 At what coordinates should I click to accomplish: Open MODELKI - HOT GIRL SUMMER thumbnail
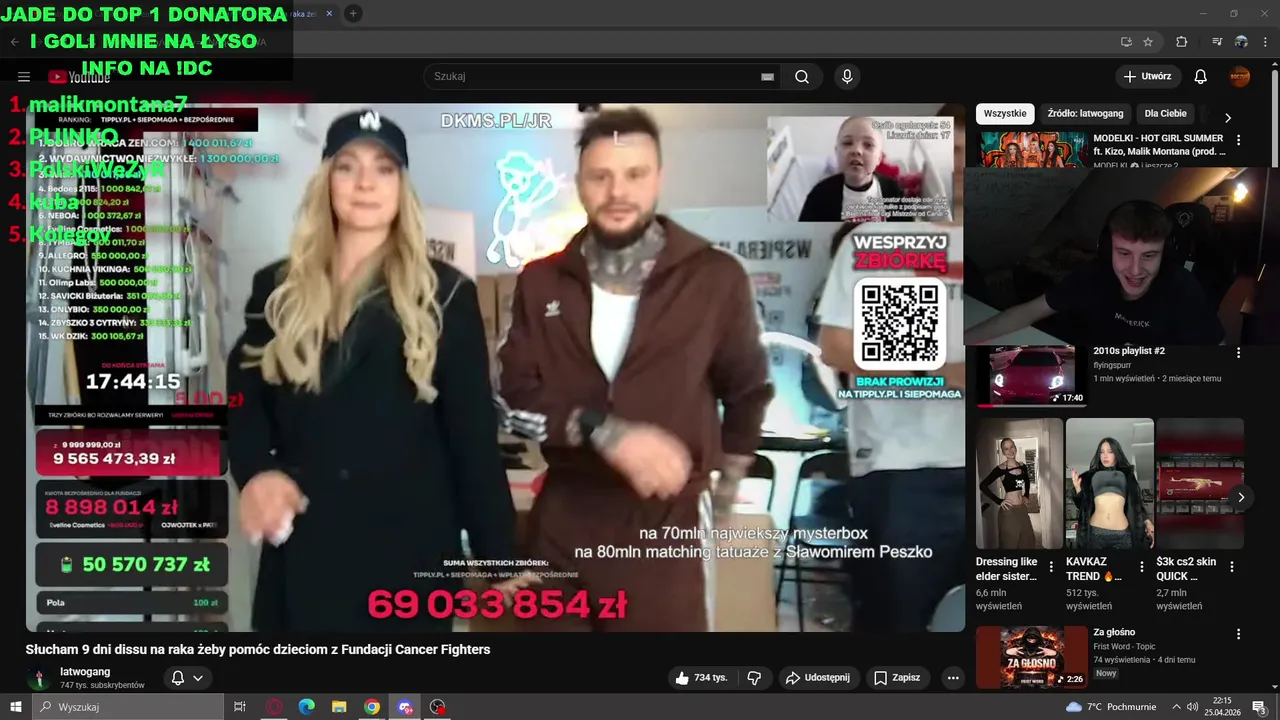click(x=1034, y=148)
